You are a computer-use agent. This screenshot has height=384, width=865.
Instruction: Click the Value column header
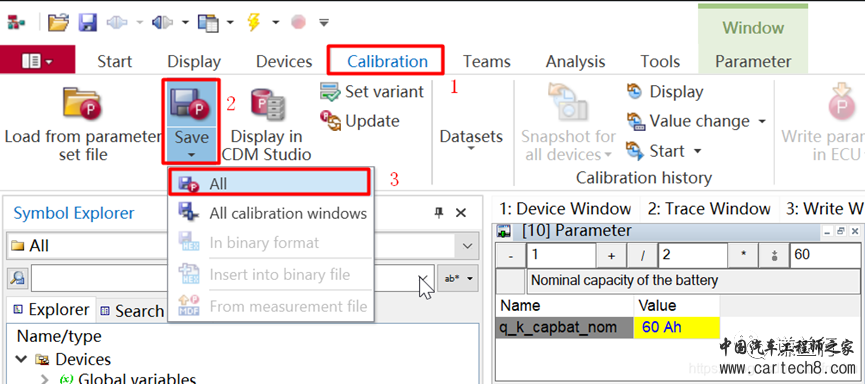point(677,305)
